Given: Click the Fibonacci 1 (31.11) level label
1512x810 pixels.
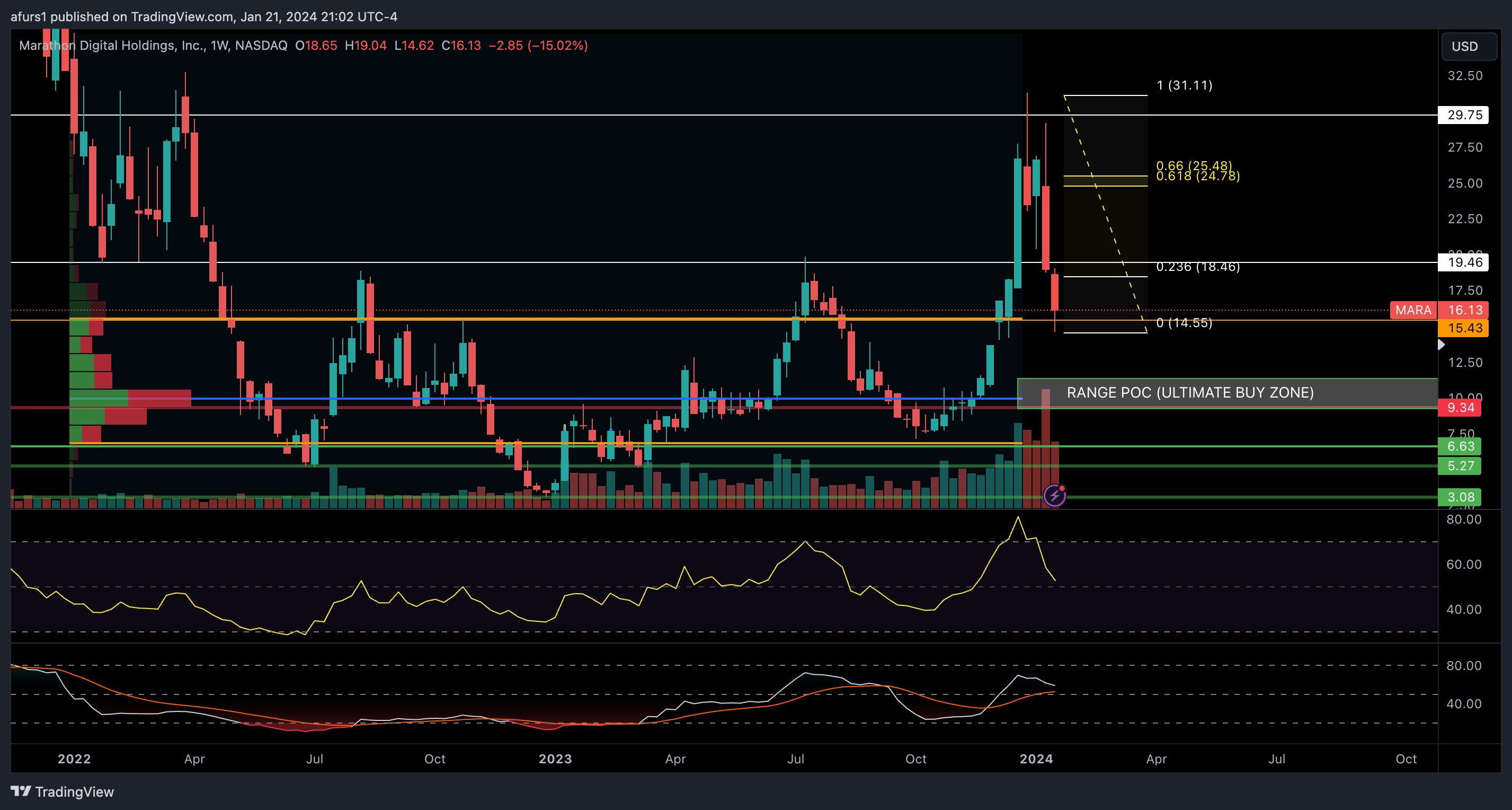Looking at the screenshot, I should [x=1185, y=85].
